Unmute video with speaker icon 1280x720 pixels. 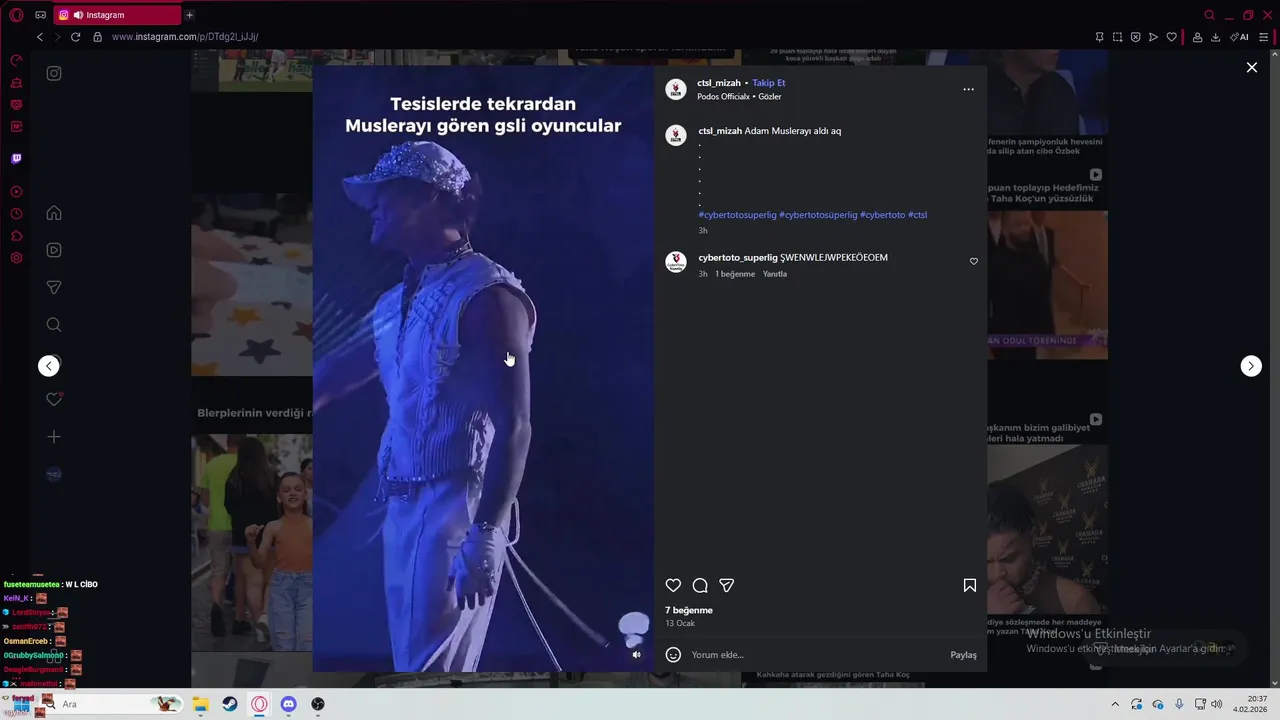636,655
